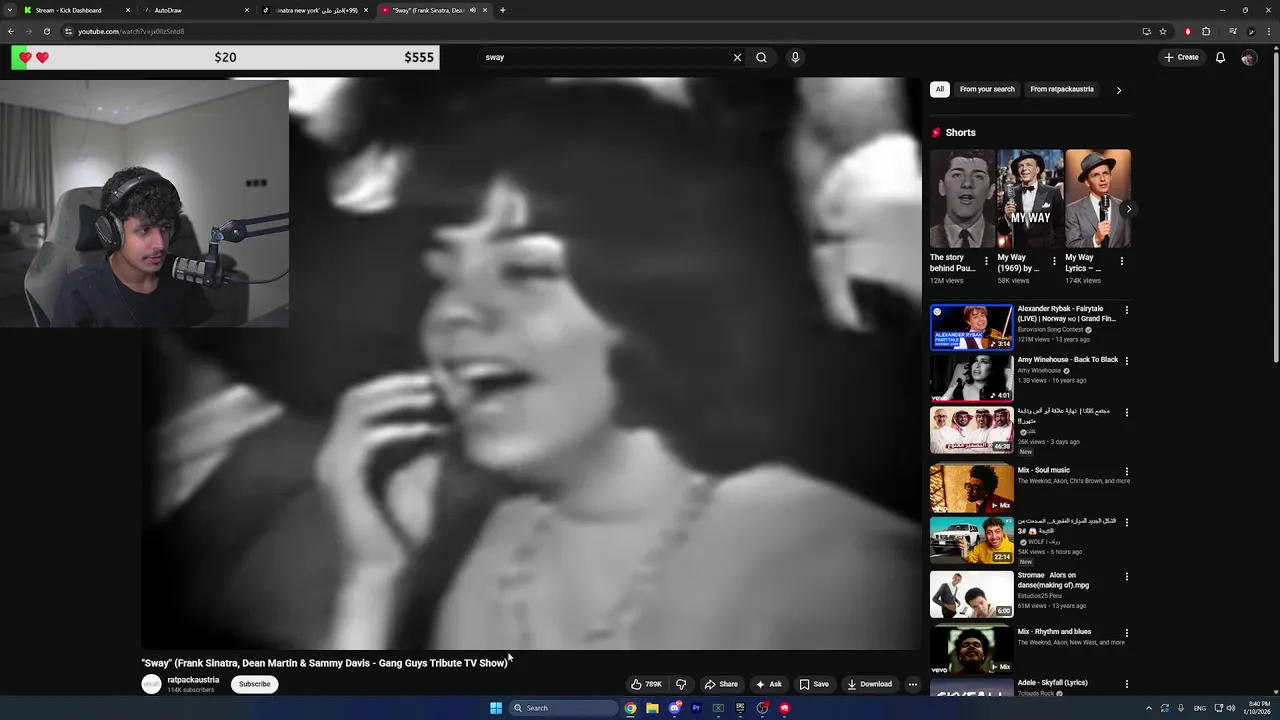
Task: Show hidden system tray icons
Action: click(1148, 708)
